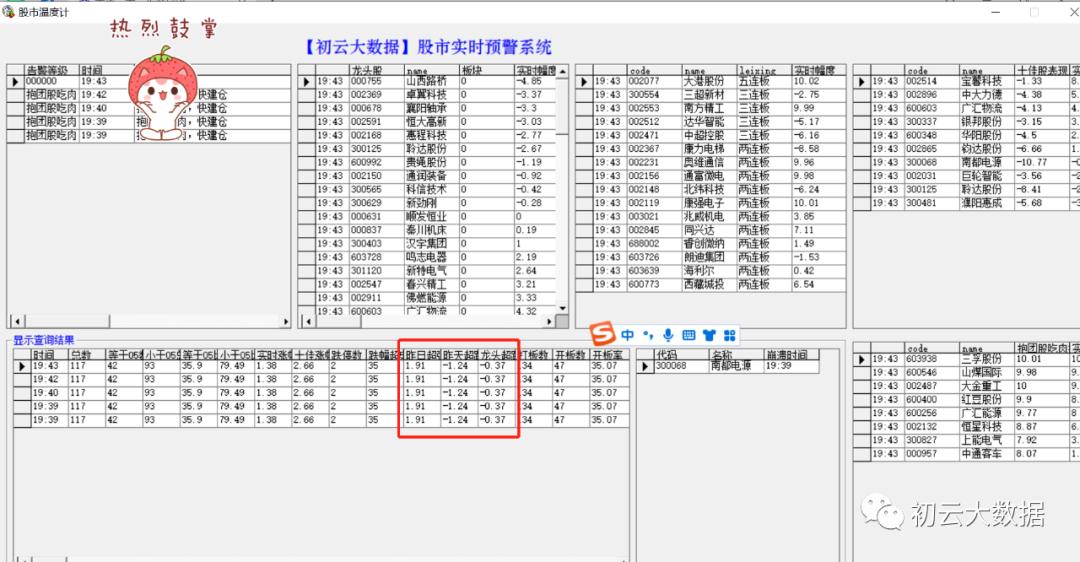This screenshot has width=1080, height=562.
Task: Activate Sogou voice input microphone icon
Action: 667,335
